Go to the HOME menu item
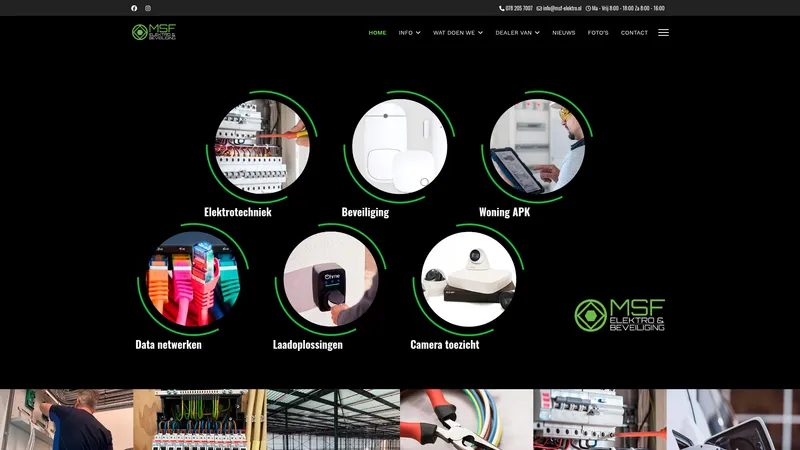Viewport: 800px width, 450px height. (378, 33)
